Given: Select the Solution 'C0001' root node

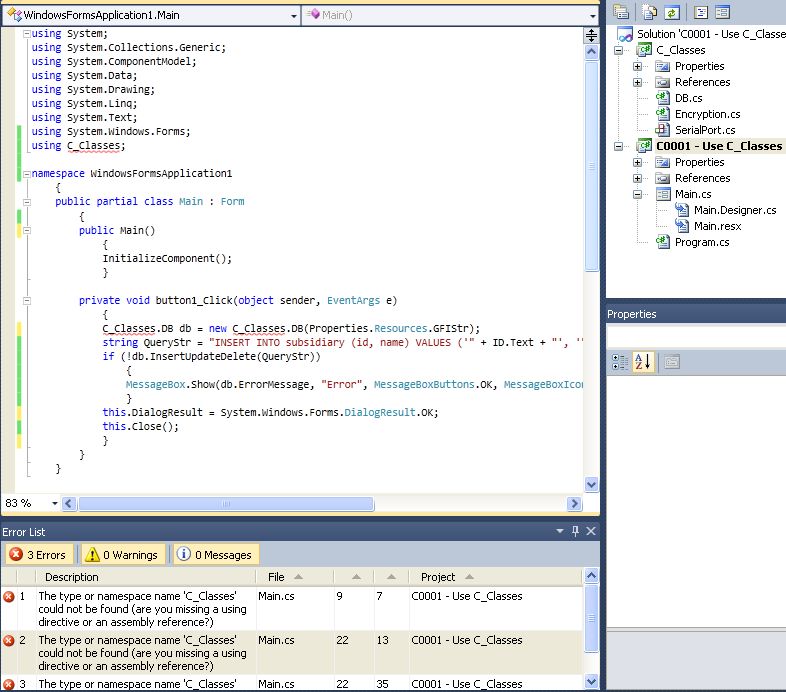Looking at the screenshot, I should click(x=711, y=34).
